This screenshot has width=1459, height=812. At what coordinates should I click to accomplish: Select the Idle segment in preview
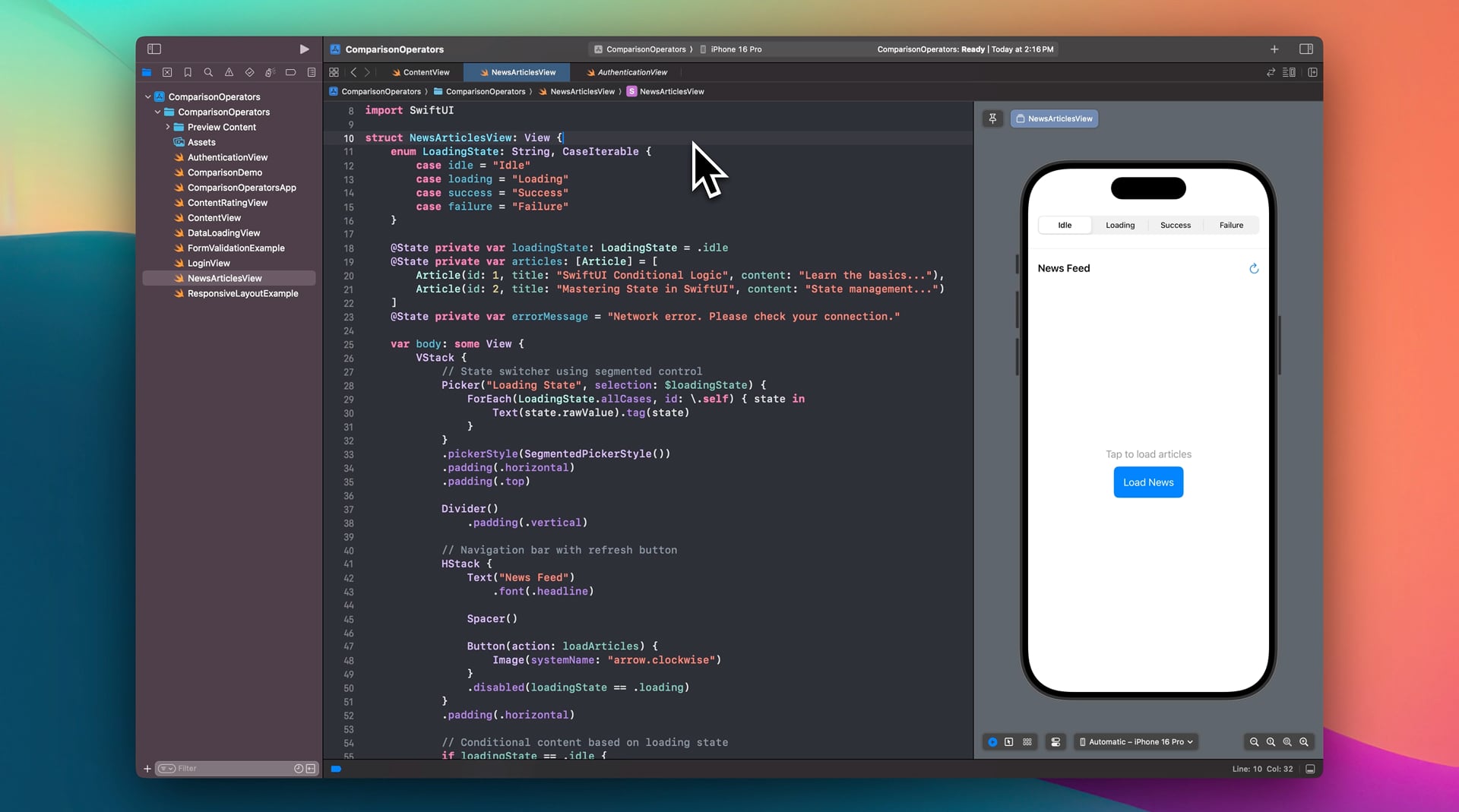click(1065, 225)
